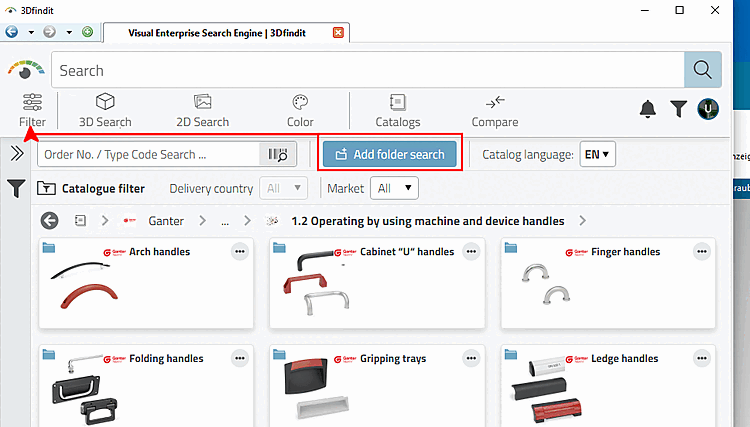Screen dimensions: 750x427
Task: Open the user profile avatar
Action: click(x=708, y=109)
